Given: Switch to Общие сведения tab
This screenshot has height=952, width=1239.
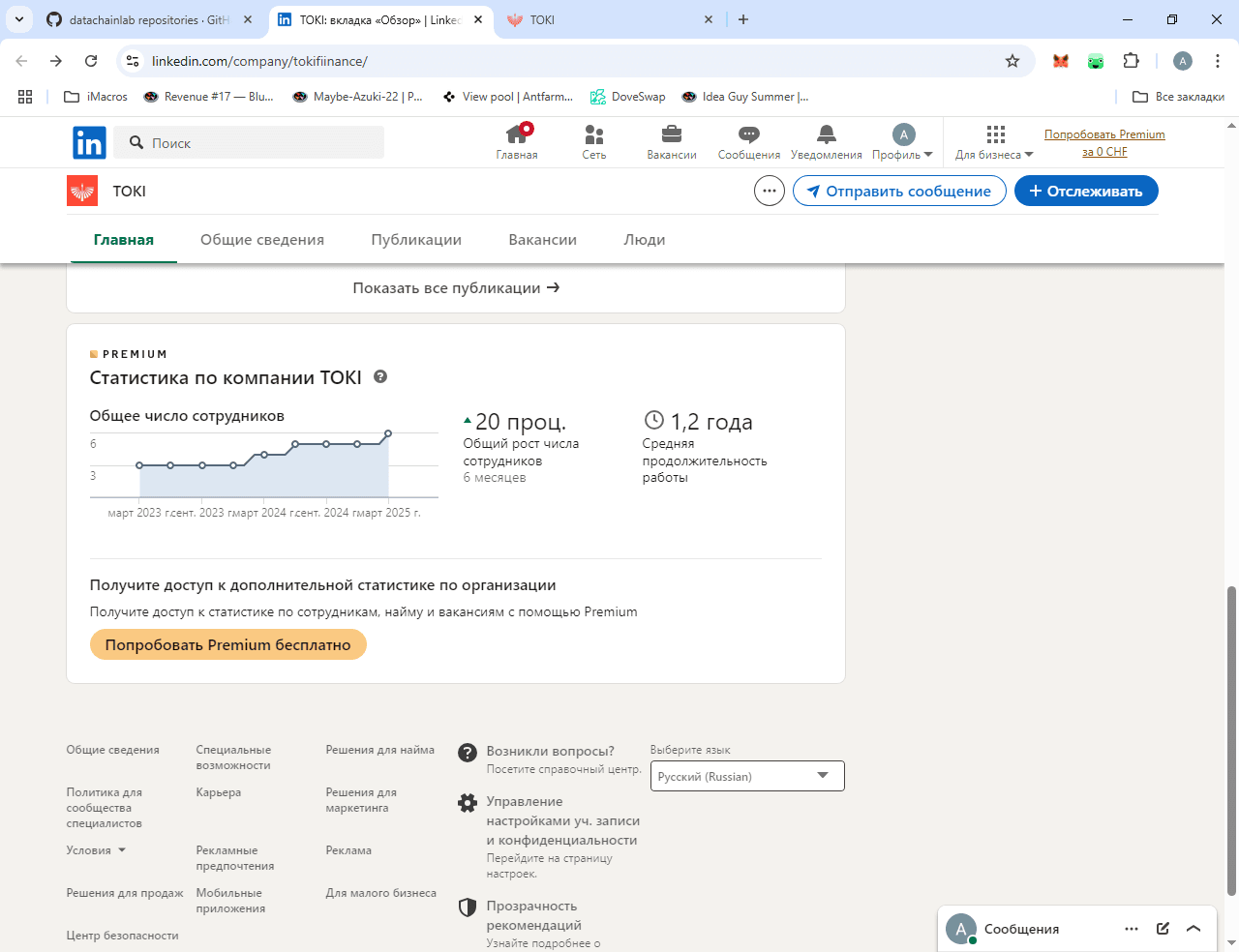Looking at the screenshot, I should point(262,240).
